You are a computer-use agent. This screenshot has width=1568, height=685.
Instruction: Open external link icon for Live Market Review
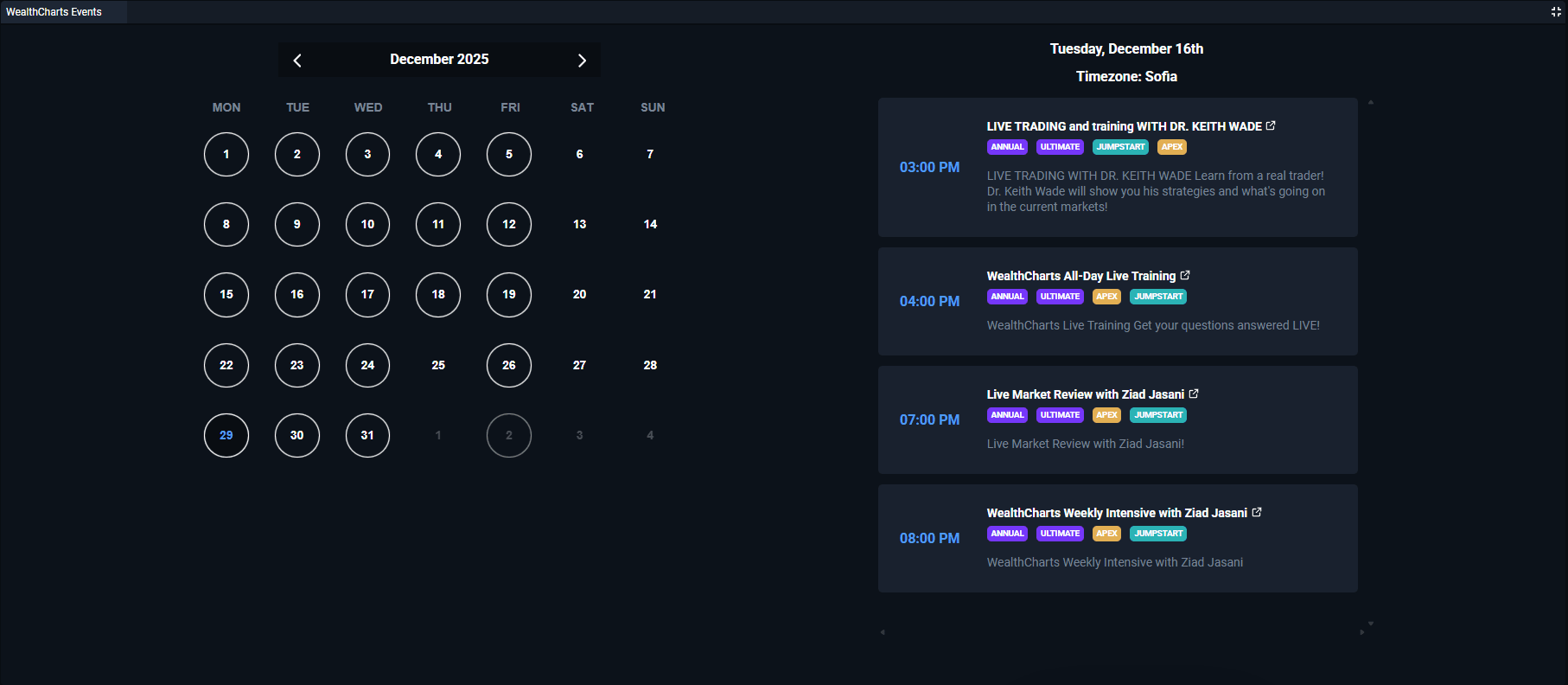[1194, 394]
